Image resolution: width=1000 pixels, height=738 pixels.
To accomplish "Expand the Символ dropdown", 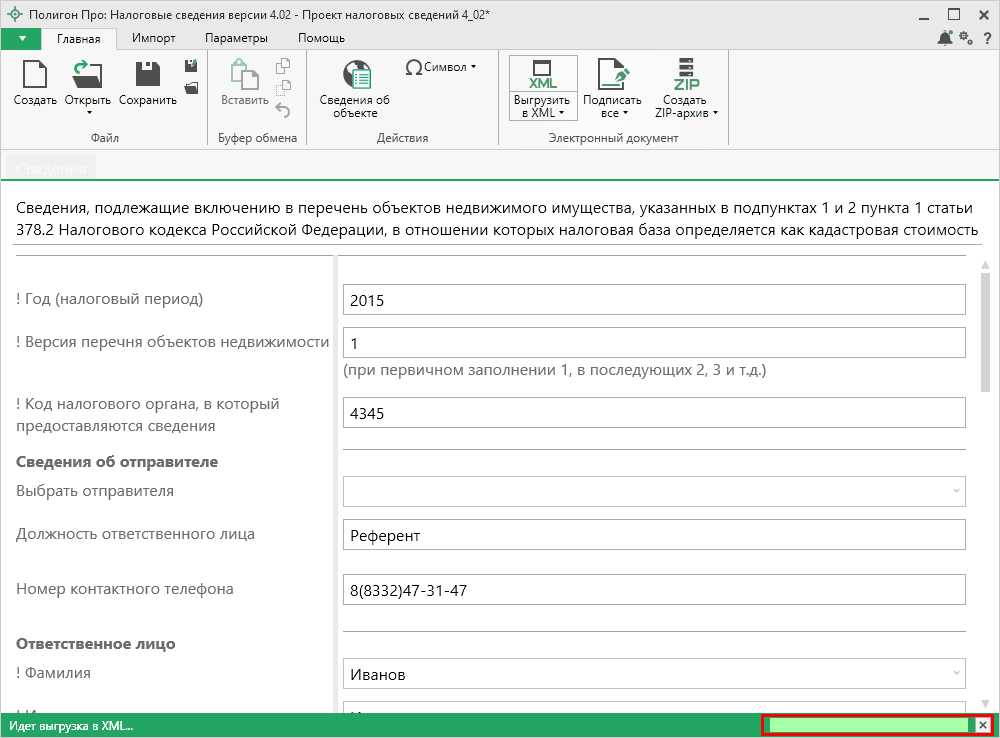I will point(441,67).
